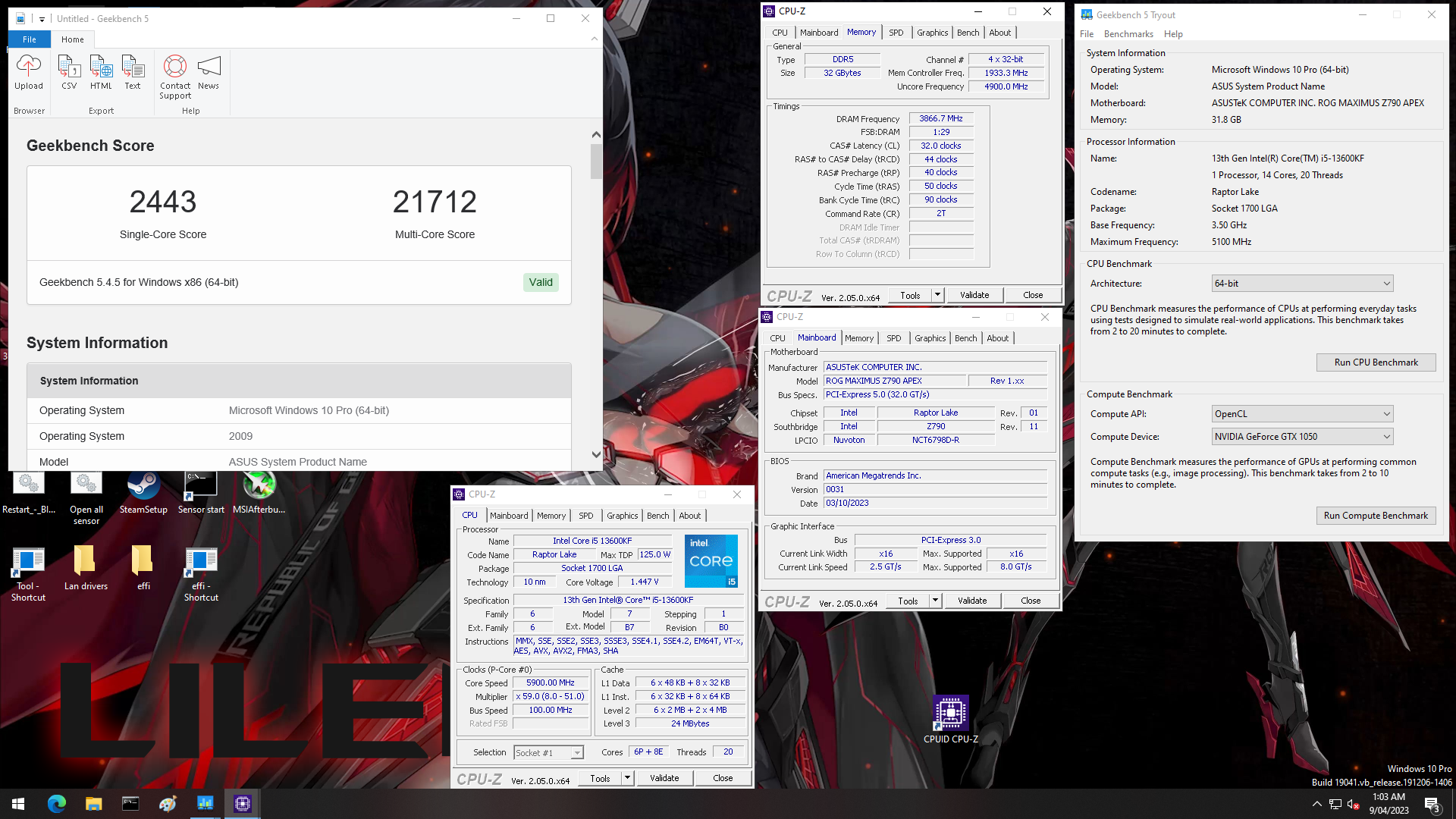Switch to SPD tab in CPU-Z Memory window
Image resolution: width=1456 pixels, height=819 pixels.
pos(896,33)
